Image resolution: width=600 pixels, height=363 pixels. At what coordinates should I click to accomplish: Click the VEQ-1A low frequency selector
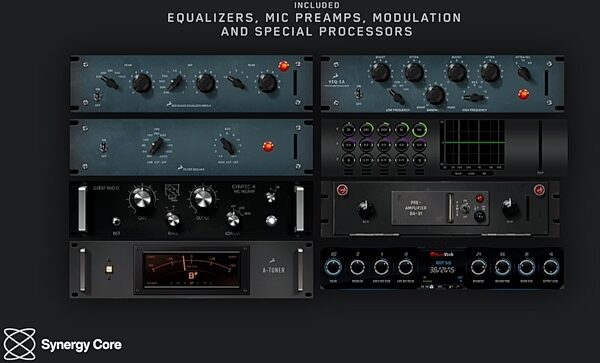pyautogui.click(x=396, y=96)
